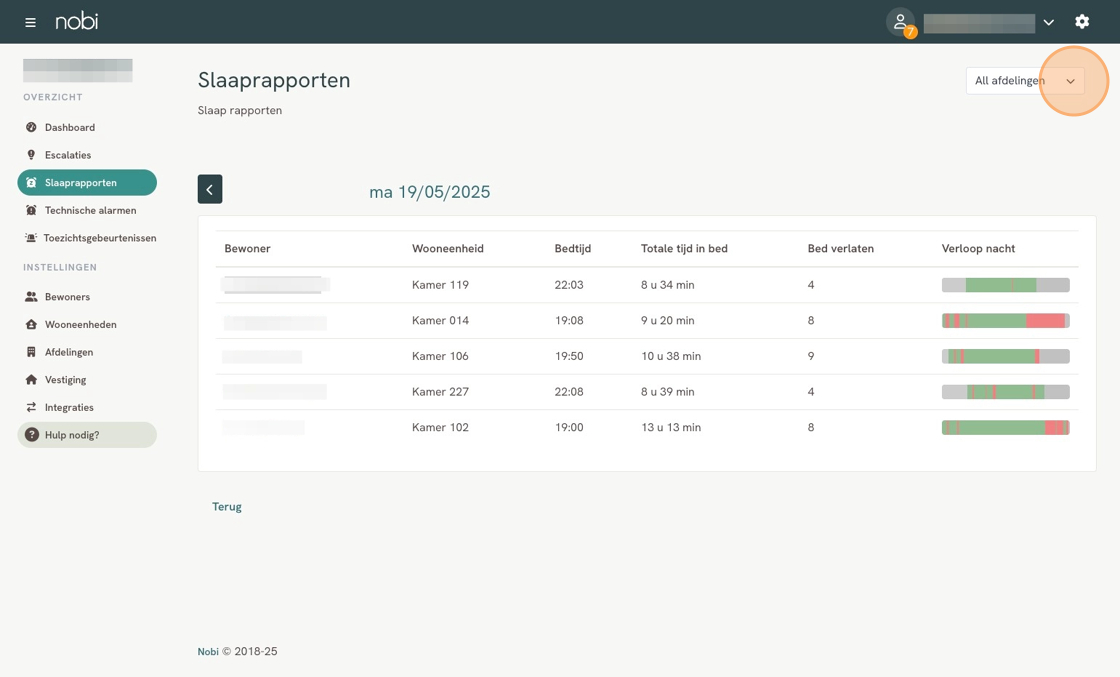
Task: Click the Escalaties lightbulb icon
Action: [31, 155]
